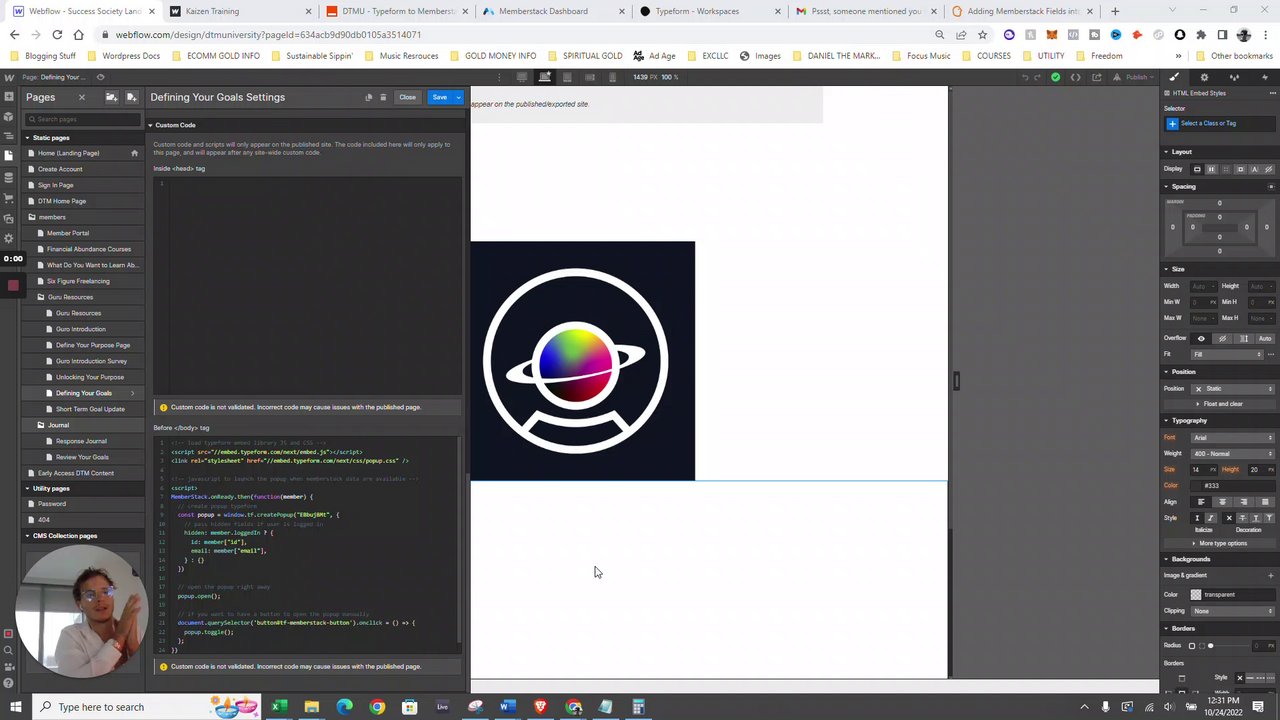Screen dimensions: 1280x720
Task: Collapse the Utility pages group
Action: 27,488
